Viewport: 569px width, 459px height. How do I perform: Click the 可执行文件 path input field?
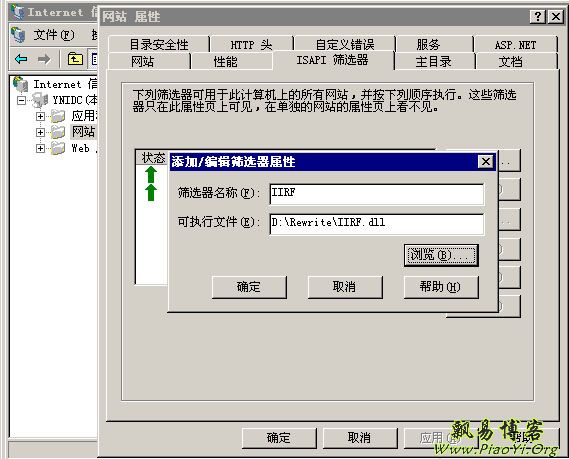(x=377, y=224)
